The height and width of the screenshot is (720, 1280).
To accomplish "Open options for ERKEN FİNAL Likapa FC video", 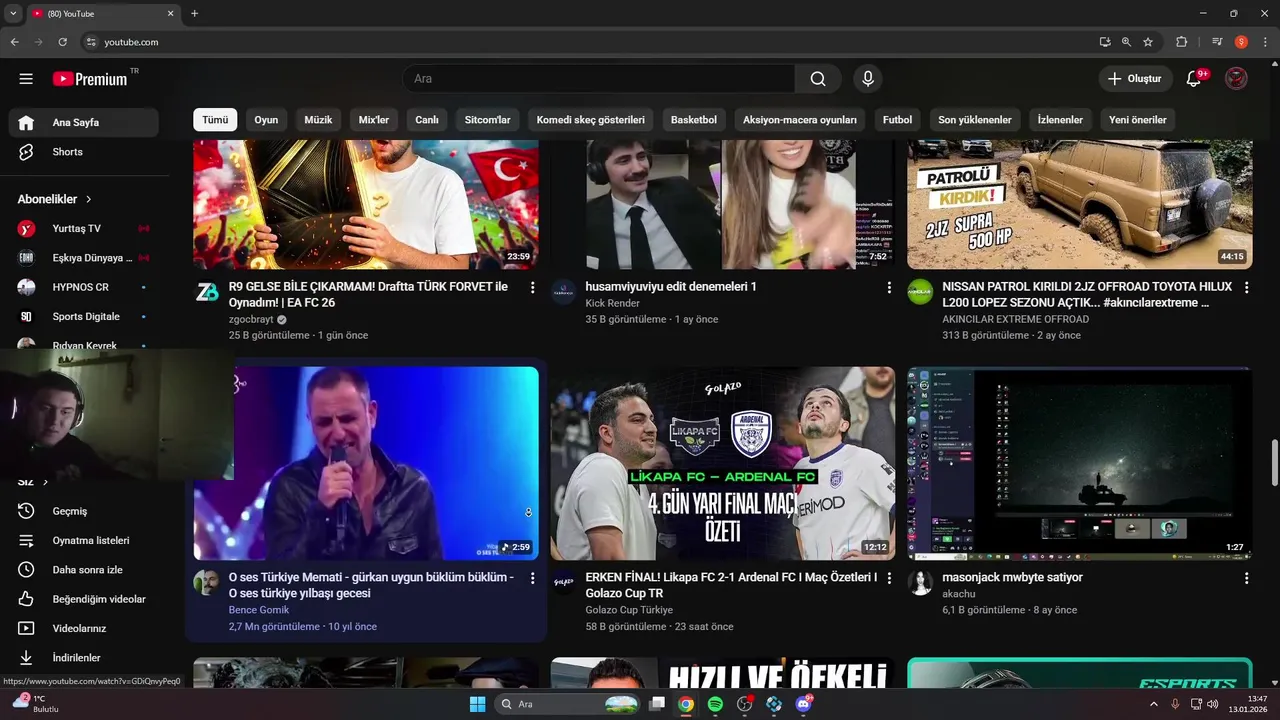I will (889, 579).
